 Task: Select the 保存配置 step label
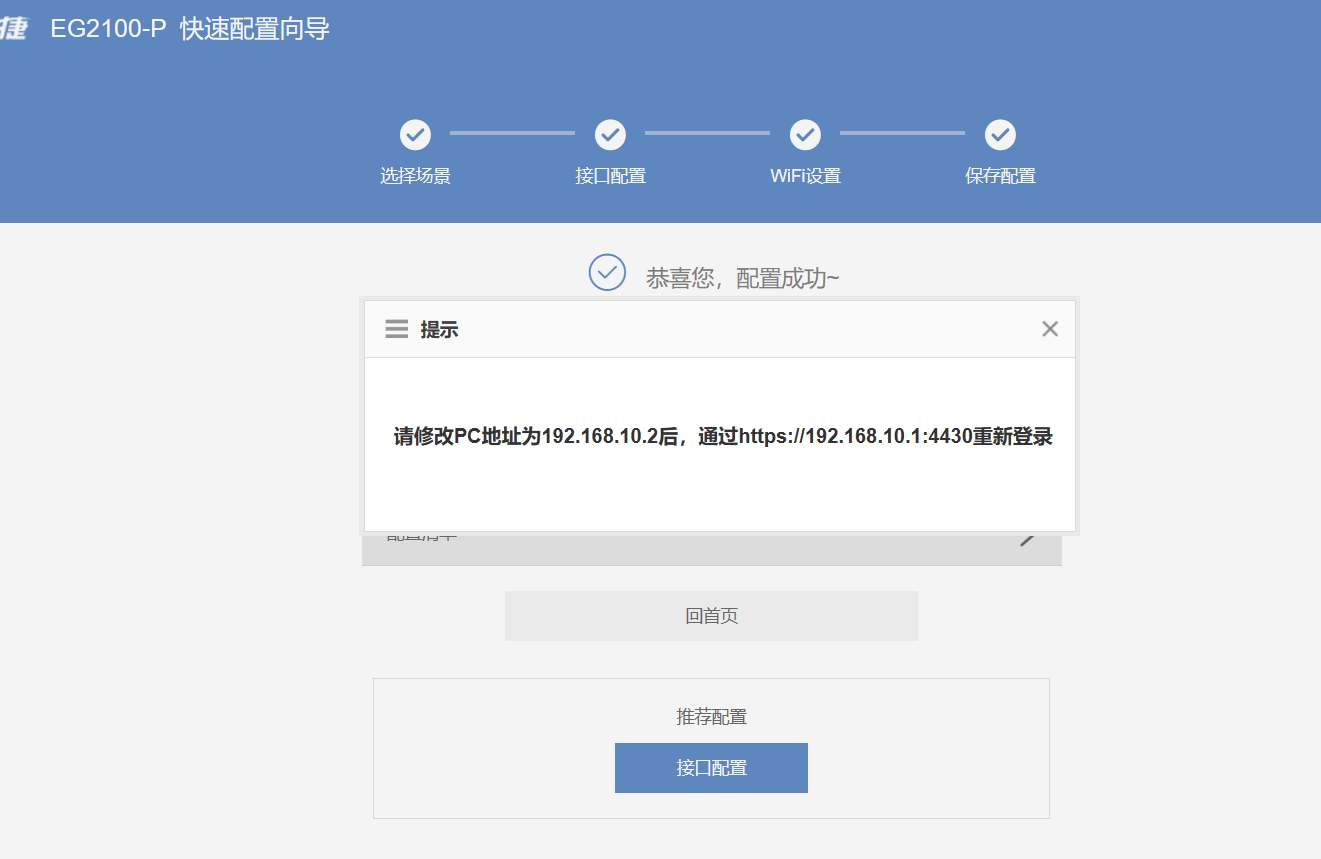tap(1000, 177)
